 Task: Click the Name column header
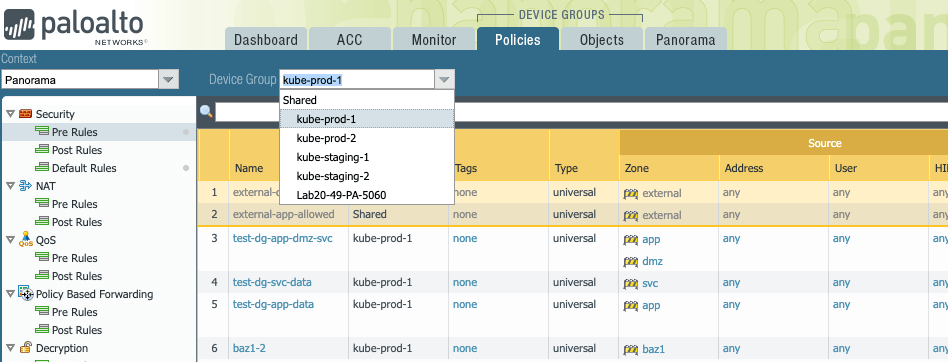pyautogui.click(x=249, y=169)
